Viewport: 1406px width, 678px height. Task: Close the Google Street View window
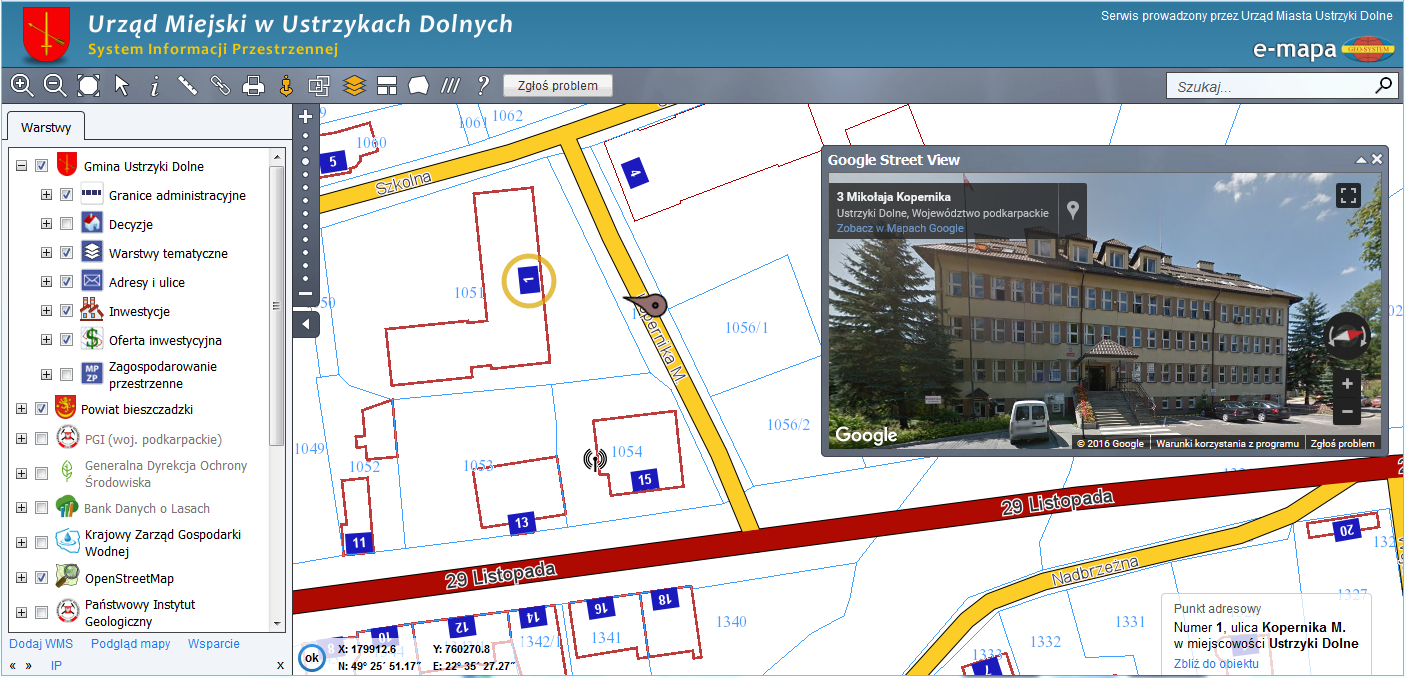pyautogui.click(x=1377, y=160)
